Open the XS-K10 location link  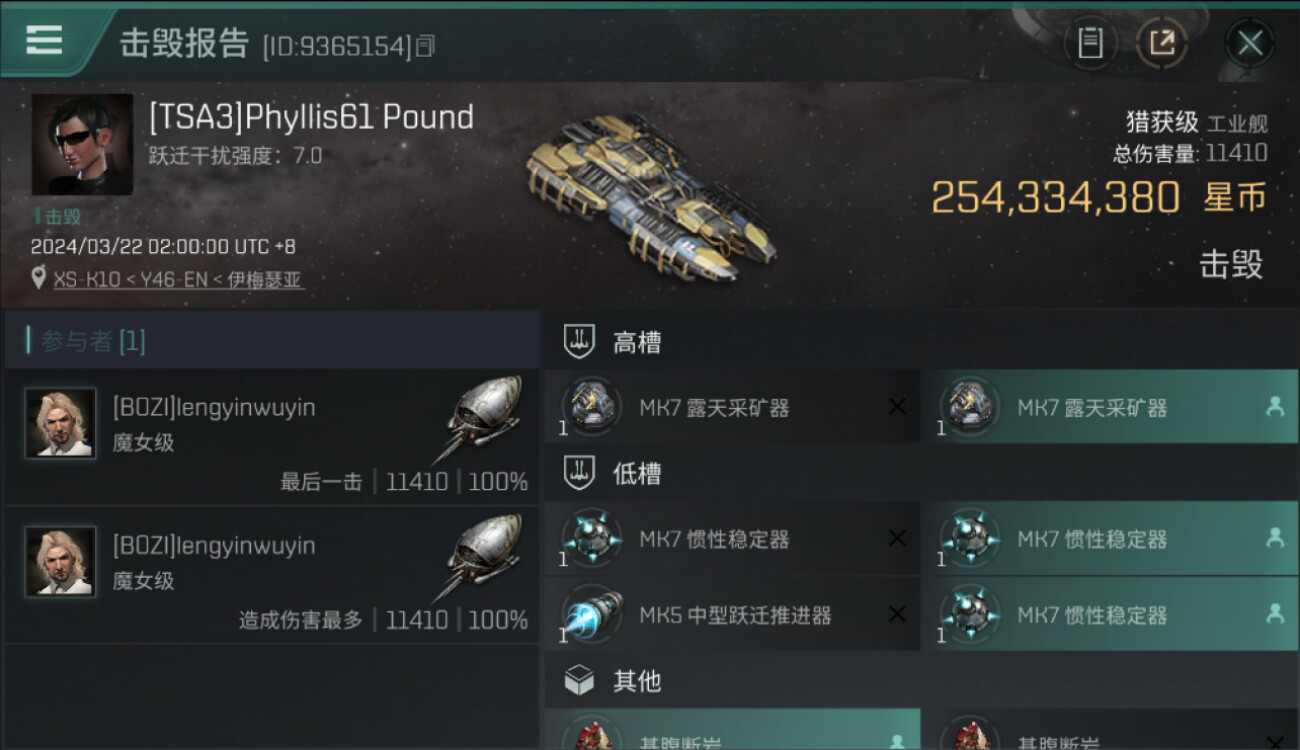tap(179, 280)
